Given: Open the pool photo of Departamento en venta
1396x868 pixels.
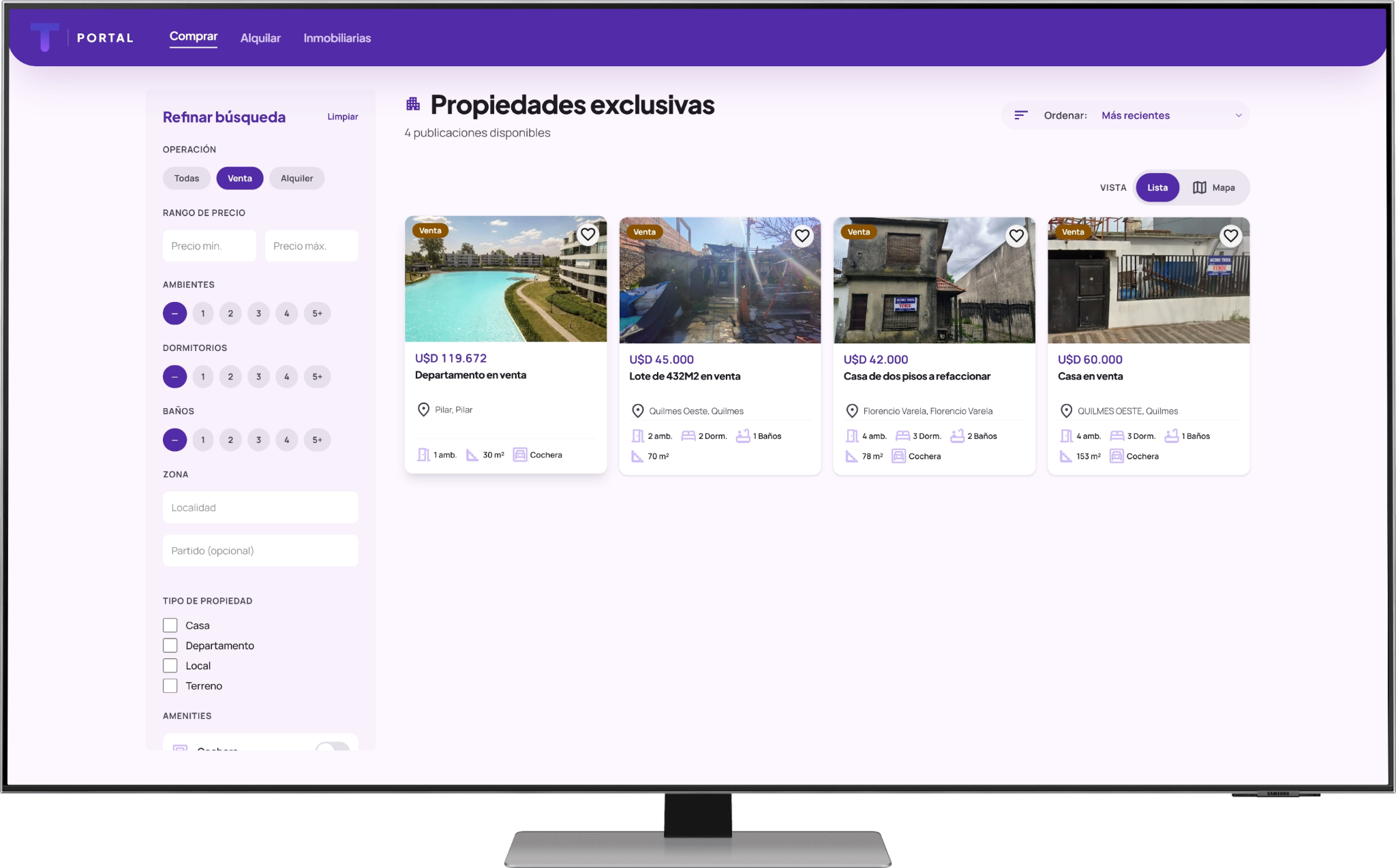Looking at the screenshot, I should 506,279.
